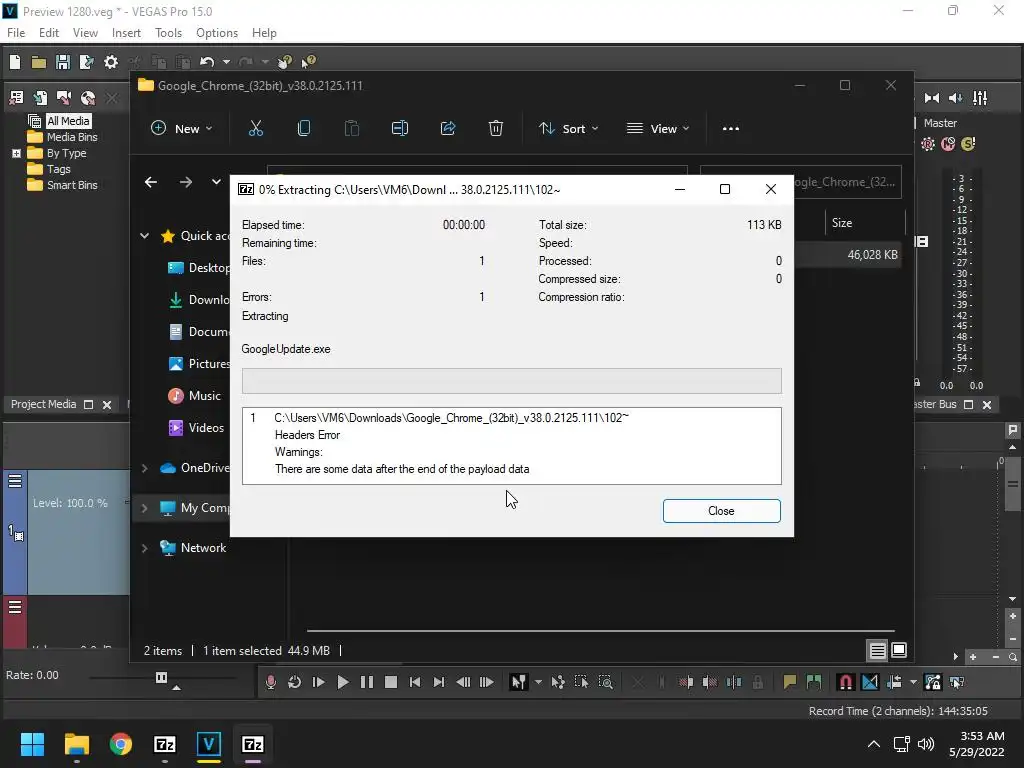This screenshot has width=1024, height=768.
Task: Expand My Computer in navigation pane
Action: [x=144, y=508]
